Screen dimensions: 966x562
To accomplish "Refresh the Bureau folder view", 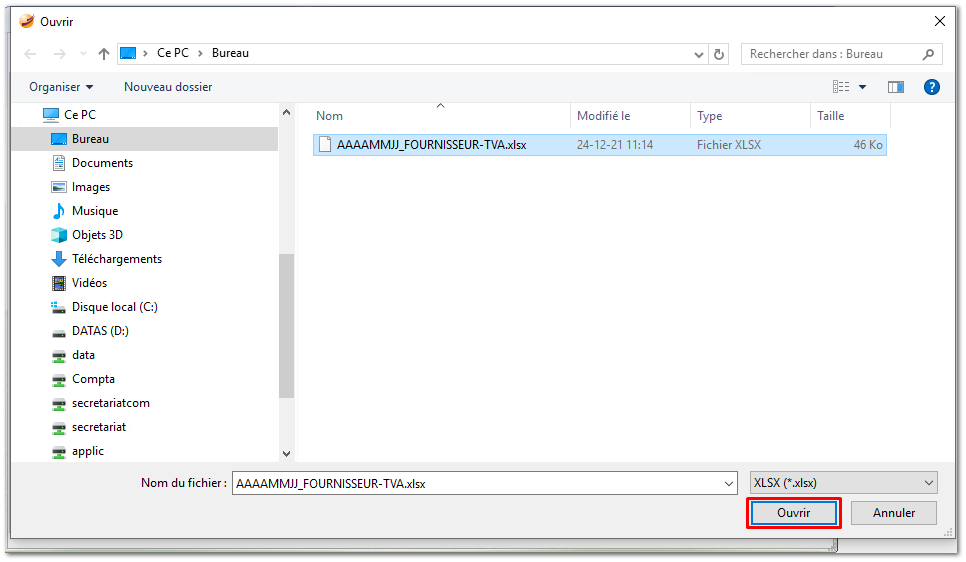I will [x=719, y=54].
